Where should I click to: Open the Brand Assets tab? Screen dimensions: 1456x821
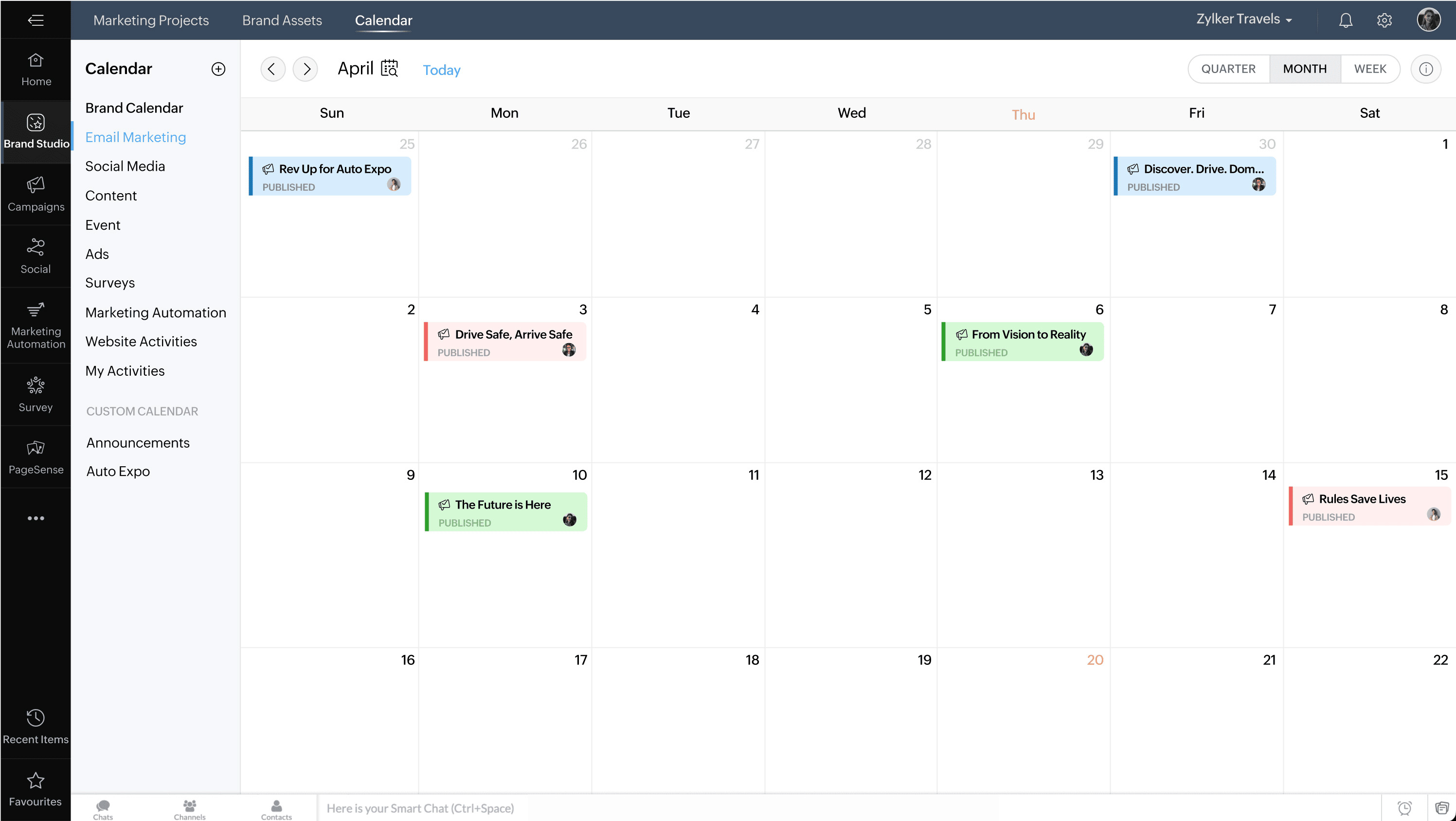[x=282, y=20]
